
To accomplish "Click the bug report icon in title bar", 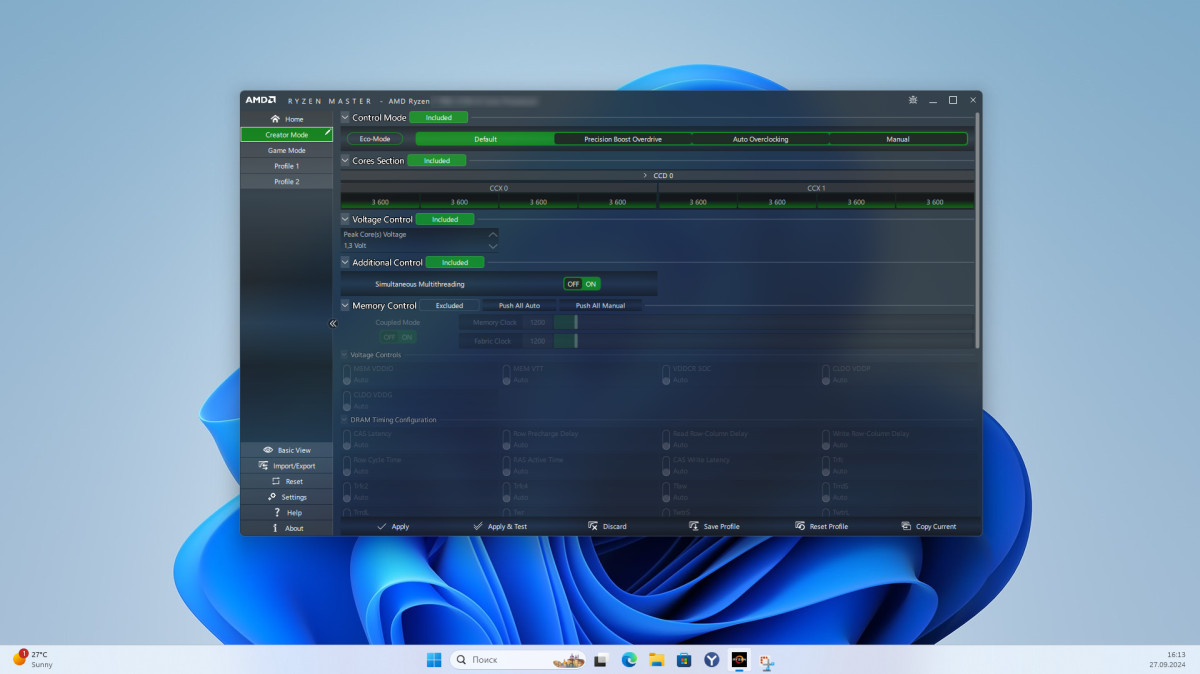I will (x=912, y=100).
